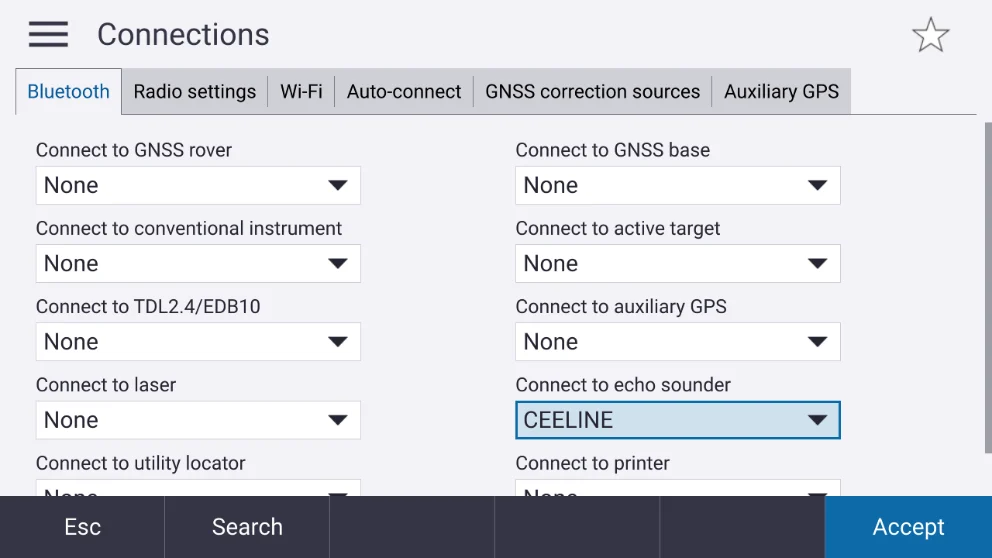This screenshot has height=558, width=992.
Task: Expand the Connect to TDL2.4/EDB10 dropdown
Action: [x=198, y=342]
